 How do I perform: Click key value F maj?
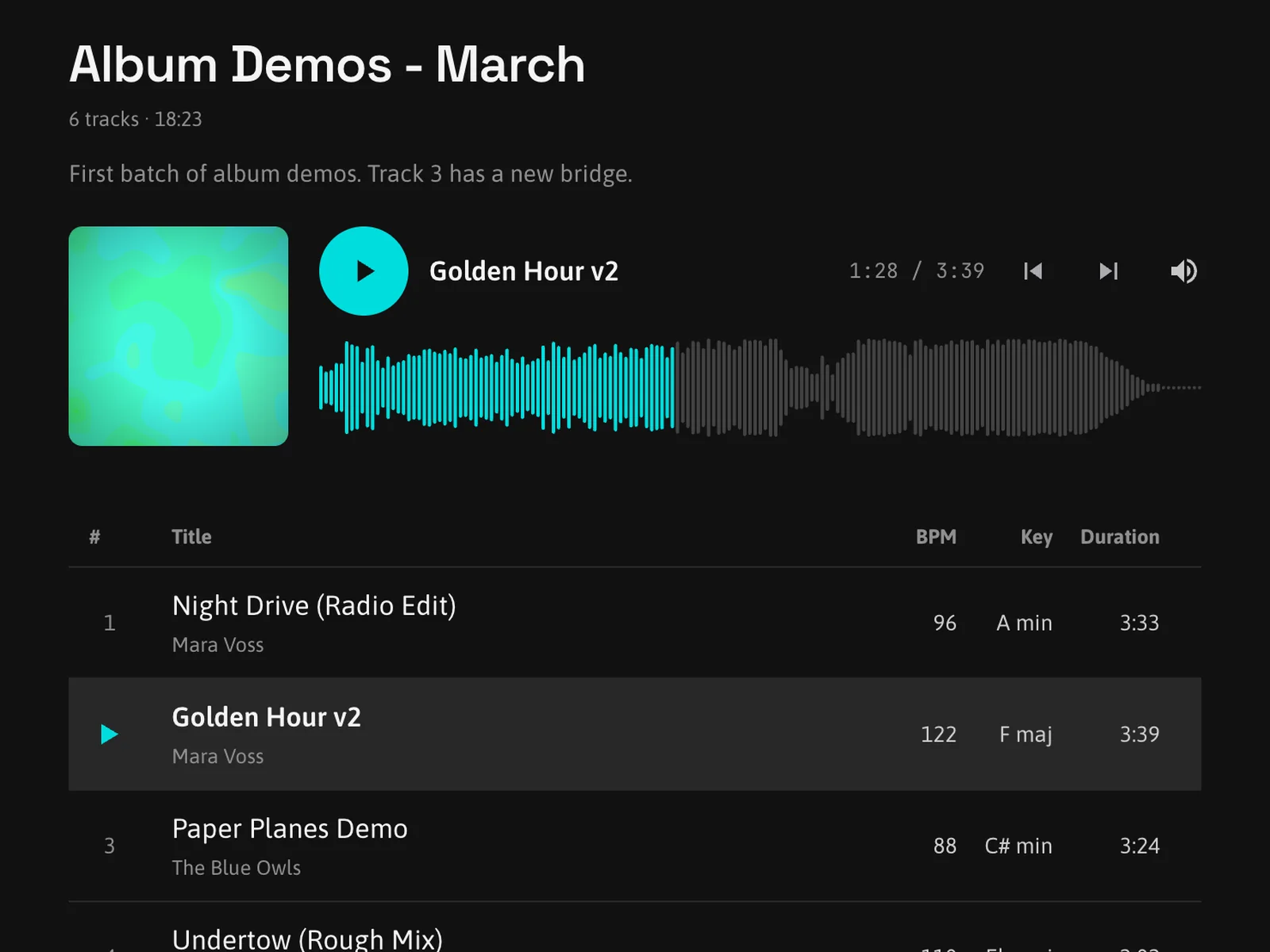point(1026,735)
